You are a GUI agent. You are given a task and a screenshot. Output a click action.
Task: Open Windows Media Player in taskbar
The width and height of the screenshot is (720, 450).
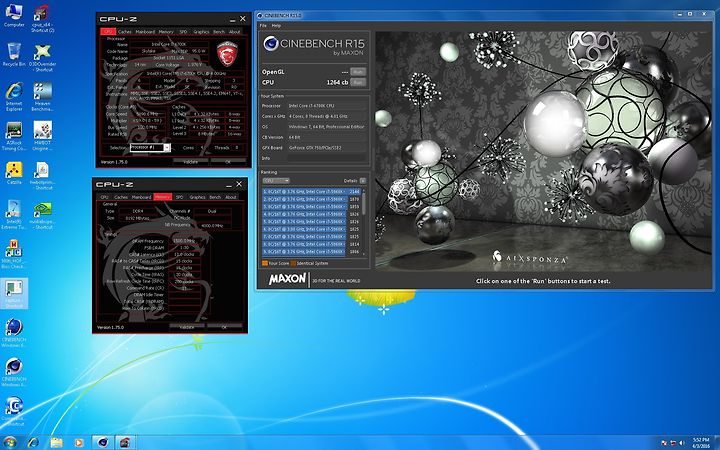click(x=79, y=443)
